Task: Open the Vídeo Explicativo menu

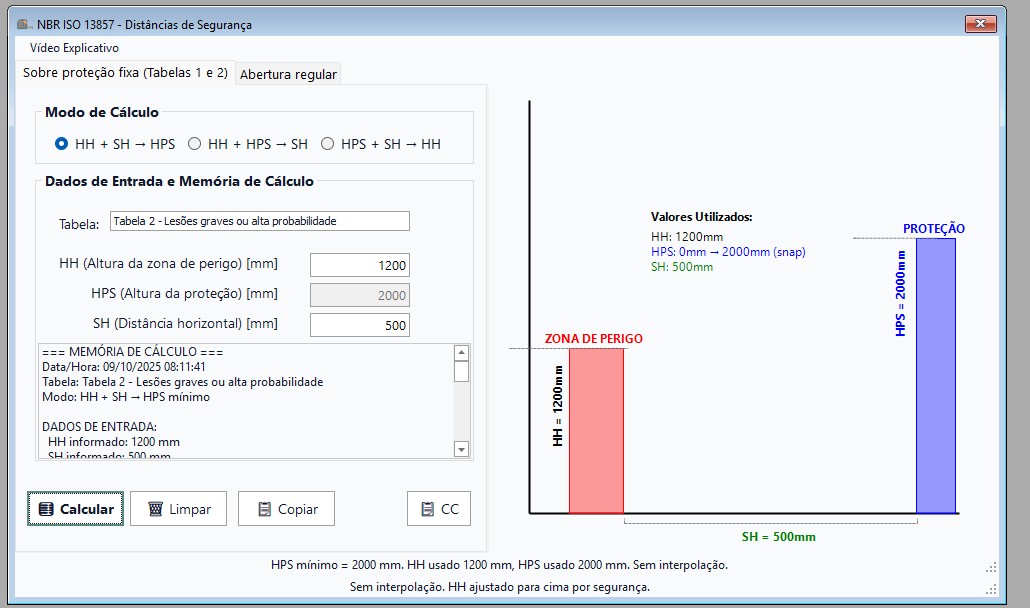Action: (x=74, y=48)
